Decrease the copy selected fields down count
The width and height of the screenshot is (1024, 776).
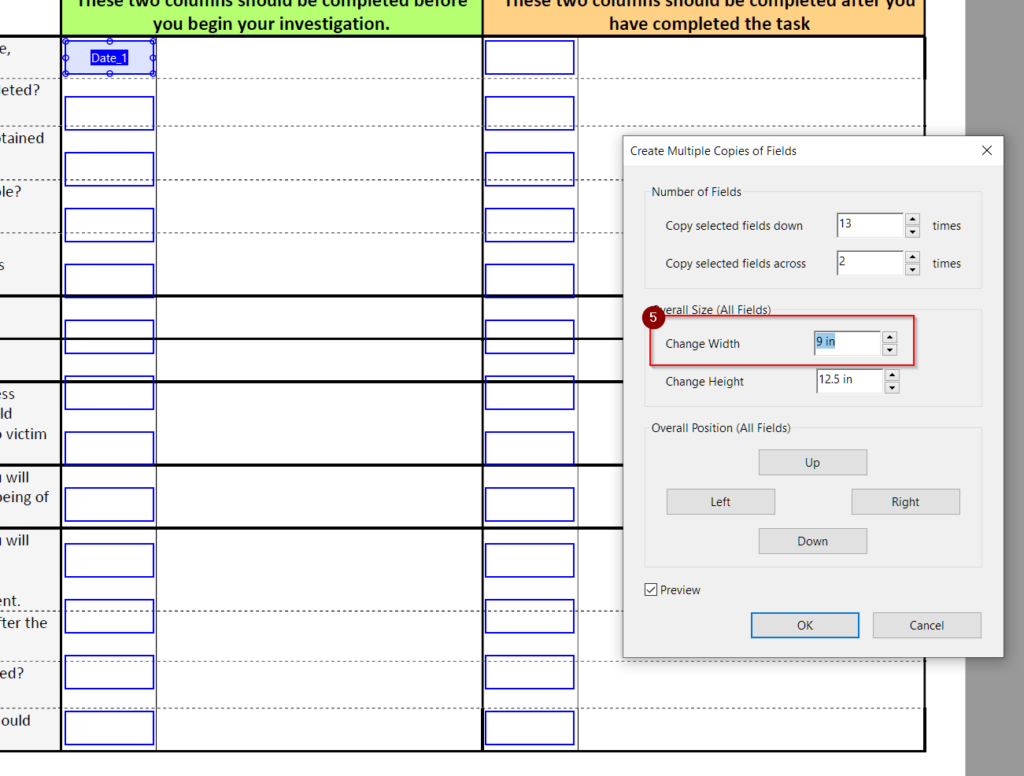tap(912, 232)
